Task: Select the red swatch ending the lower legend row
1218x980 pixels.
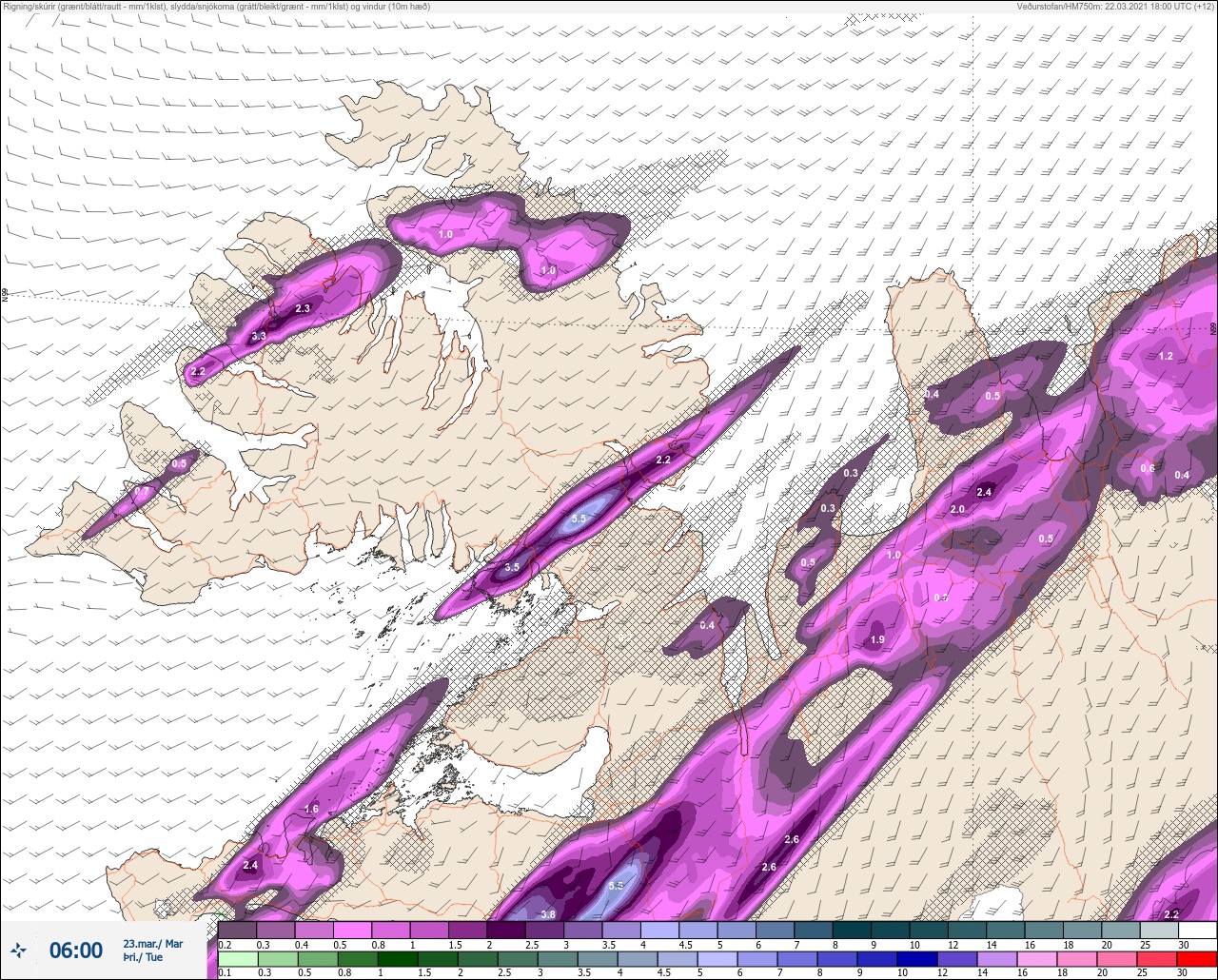Action: 1197,958
